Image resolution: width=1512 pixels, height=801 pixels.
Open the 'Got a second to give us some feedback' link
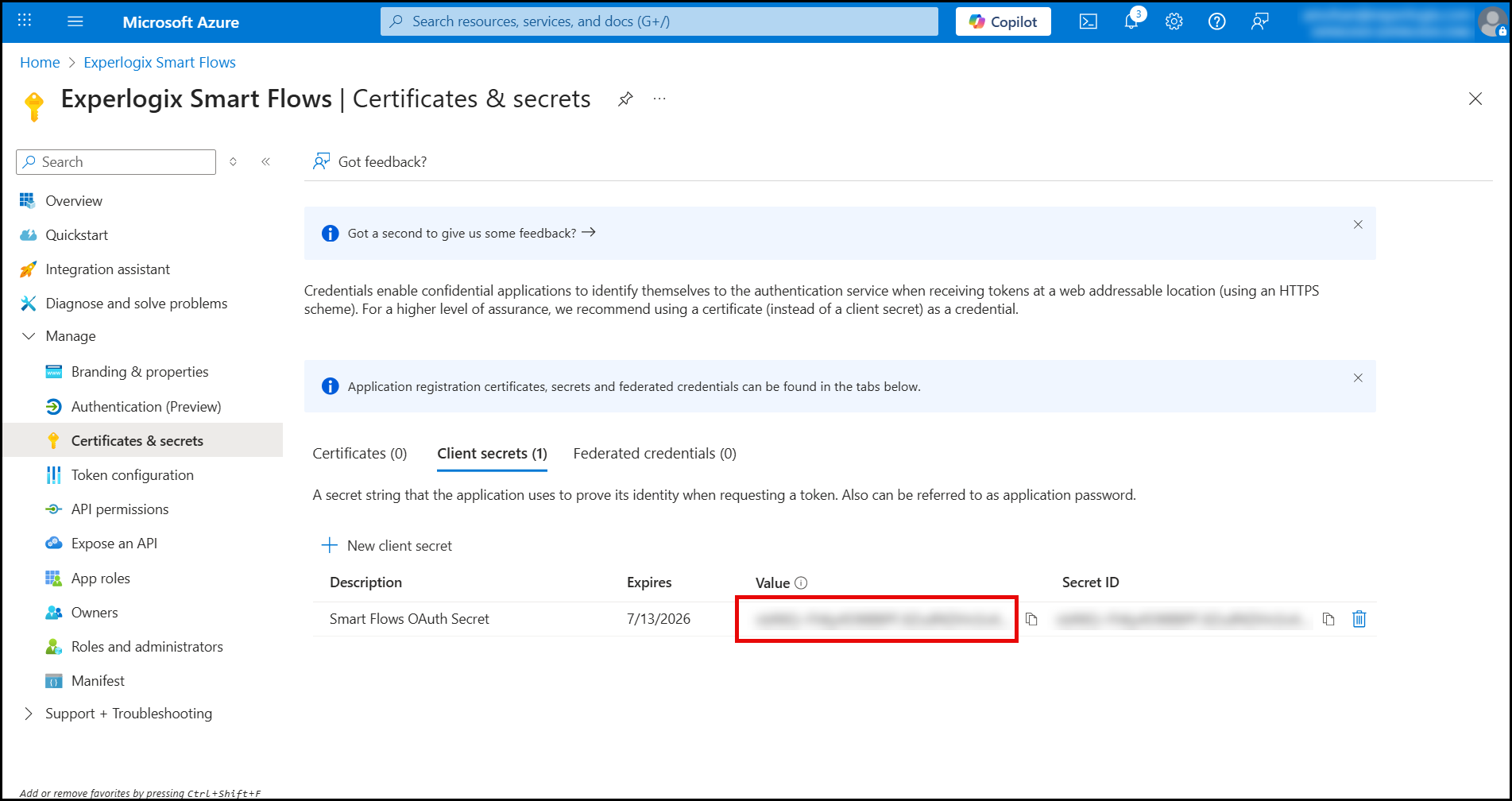click(471, 233)
